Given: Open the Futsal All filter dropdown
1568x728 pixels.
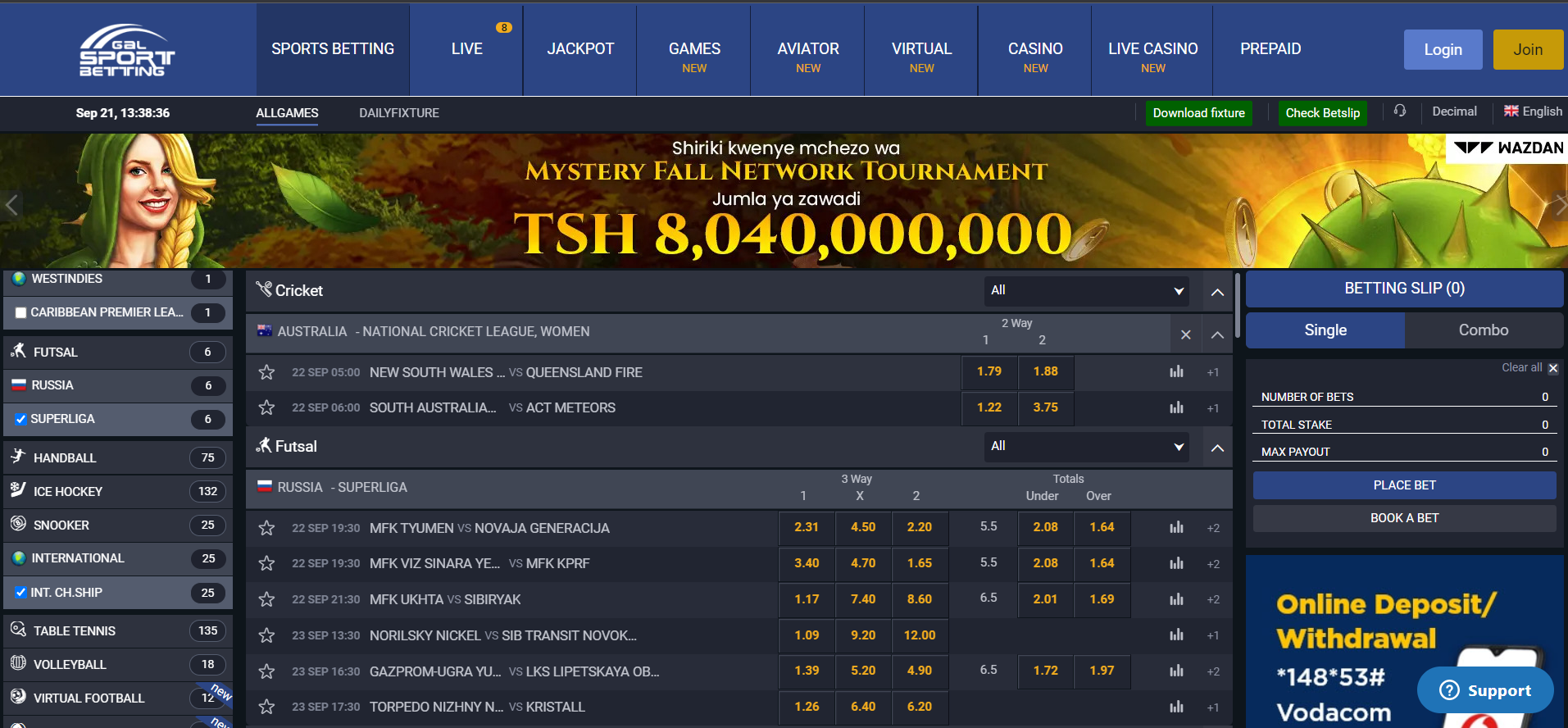Looking at the screenshot, I should [x=1087, y=446].
